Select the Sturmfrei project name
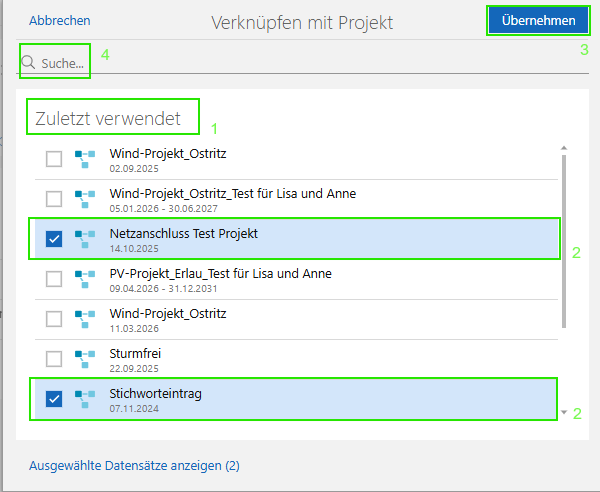This screenshot has width=600, height=492. click(x=135, y=353)
